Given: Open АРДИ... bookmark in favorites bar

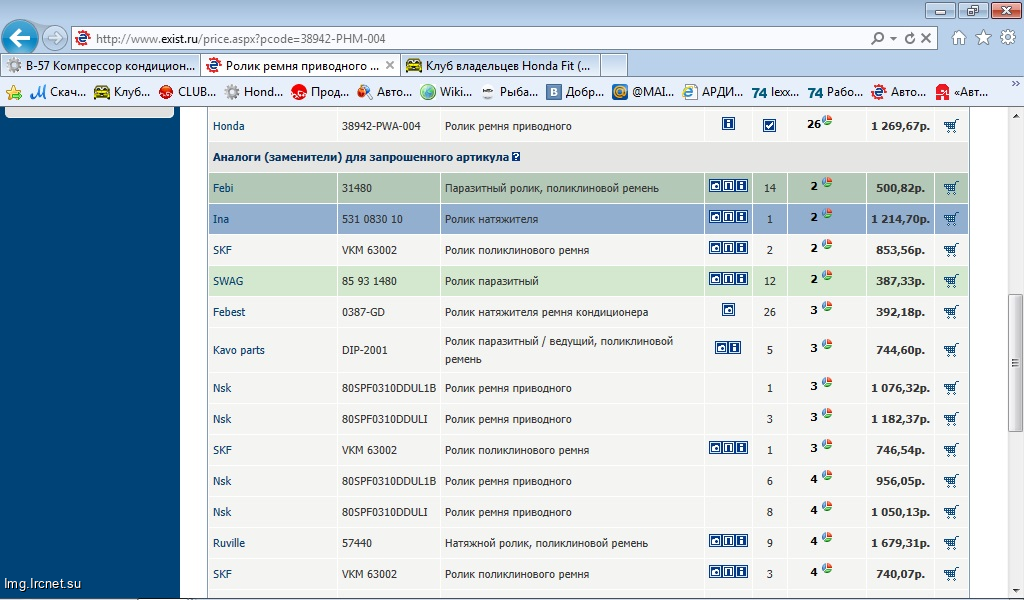Looking at the screenshot, I should coord(712,92).
